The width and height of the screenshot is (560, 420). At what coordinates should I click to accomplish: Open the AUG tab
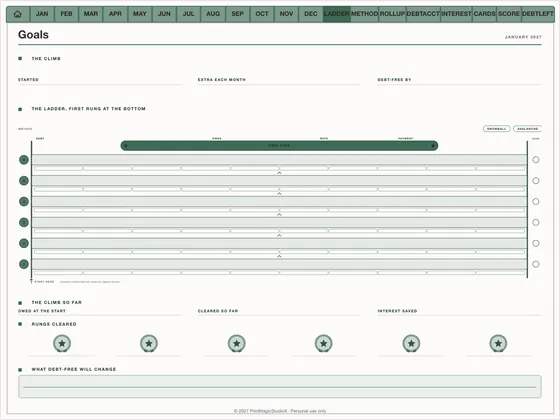[x=213, y=14]
